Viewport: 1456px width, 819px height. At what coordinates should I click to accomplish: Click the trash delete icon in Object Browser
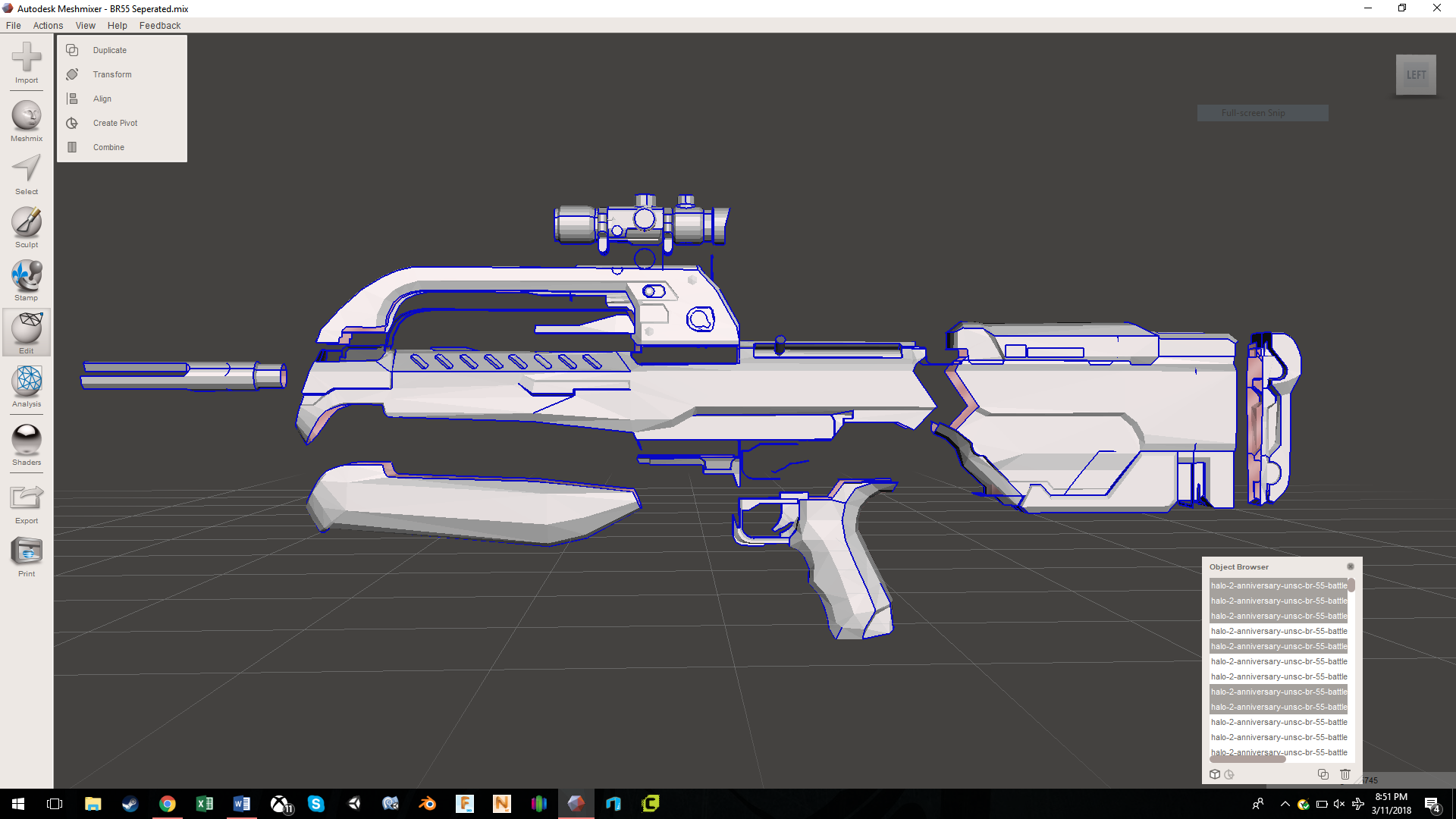click(x=1345, y=774)
